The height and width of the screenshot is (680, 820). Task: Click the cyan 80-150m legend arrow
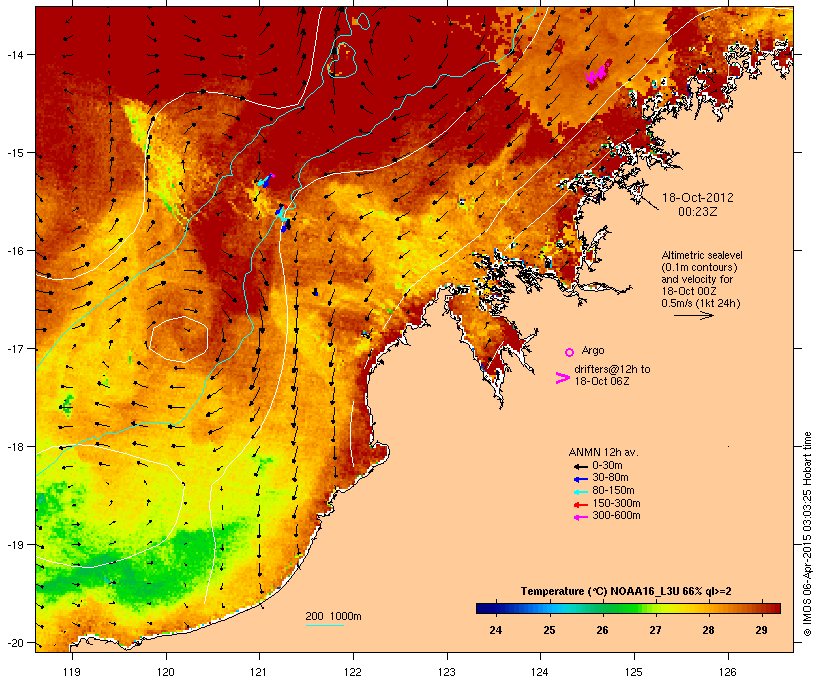click(581, 492)
